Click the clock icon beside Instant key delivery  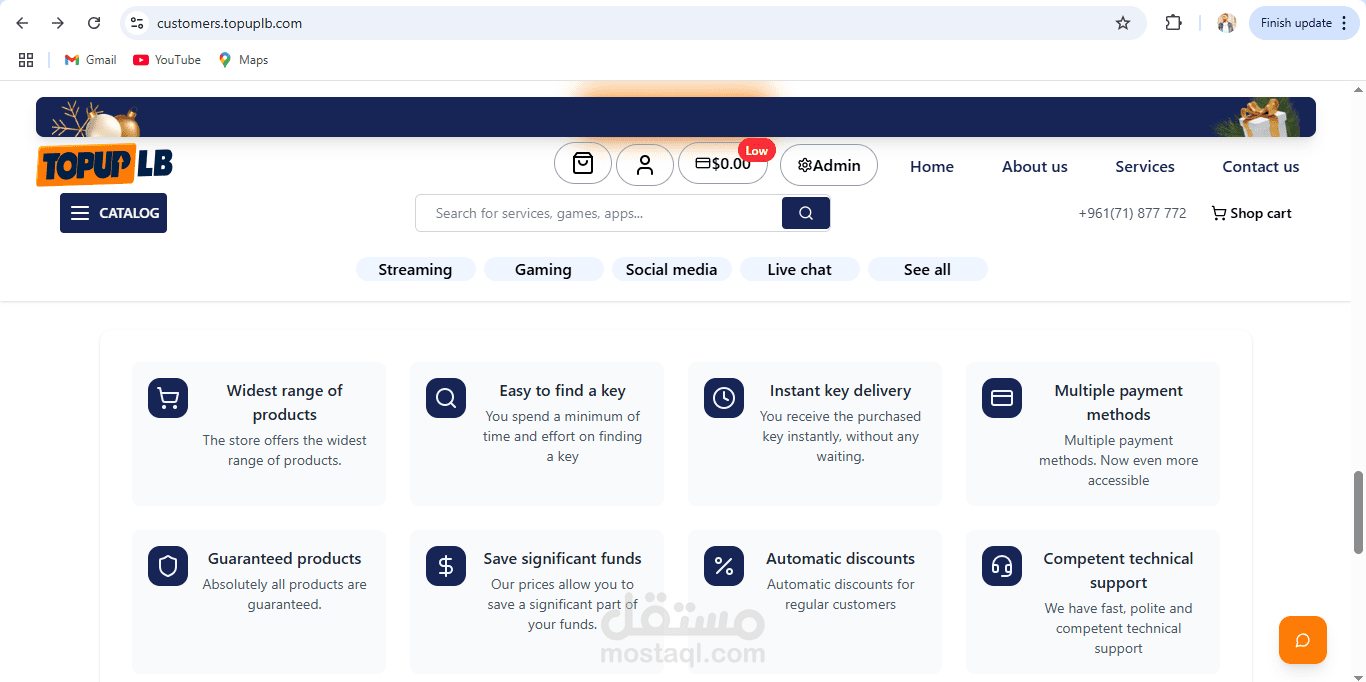point(724,398)
